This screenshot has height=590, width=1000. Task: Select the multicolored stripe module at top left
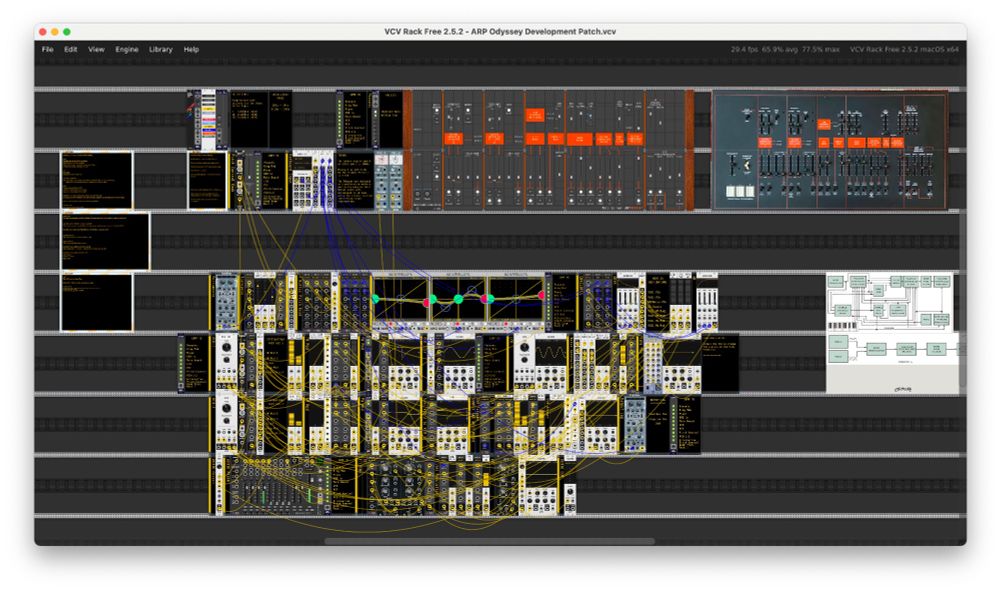click(x=207, y=120)
